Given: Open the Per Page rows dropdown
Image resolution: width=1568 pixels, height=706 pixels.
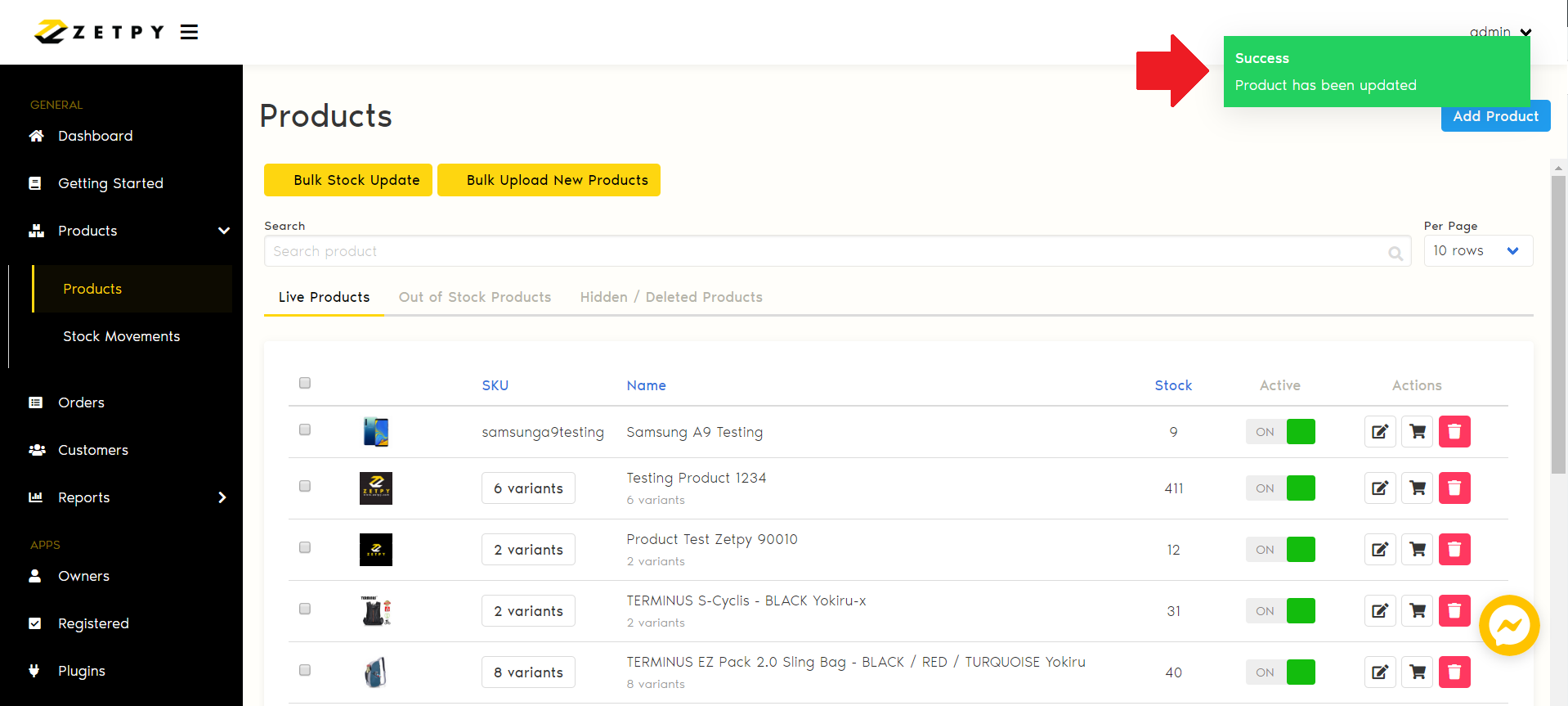Looking at the screenshot, I should tap(1477, 251).
